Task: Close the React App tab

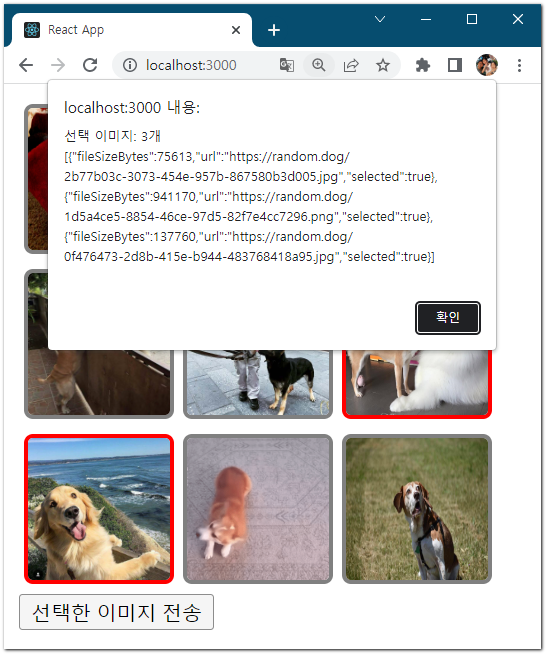Action: [236, 30]
